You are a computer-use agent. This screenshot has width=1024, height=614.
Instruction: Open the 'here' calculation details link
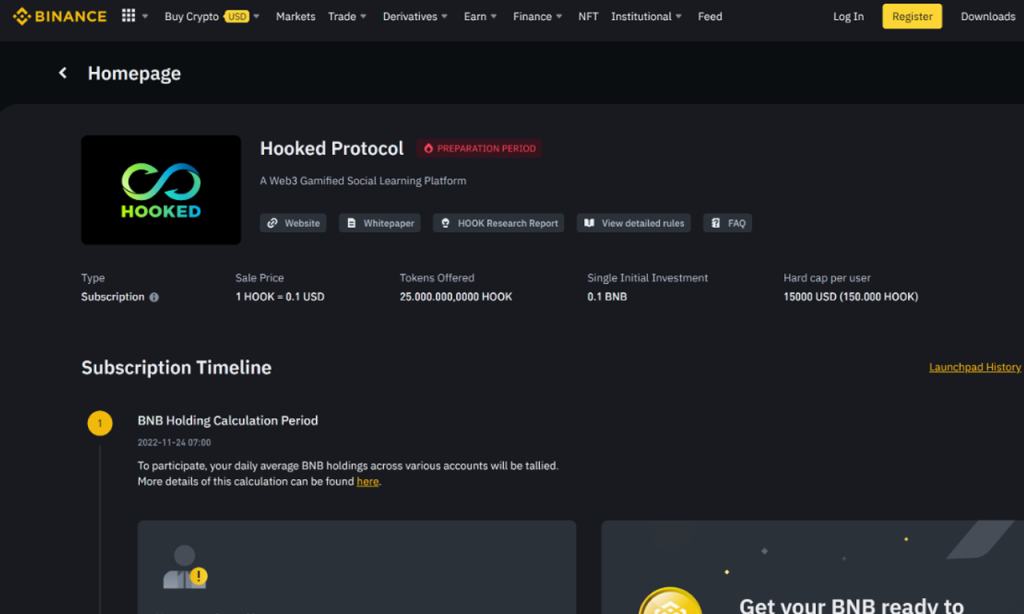tap(368, 481)
